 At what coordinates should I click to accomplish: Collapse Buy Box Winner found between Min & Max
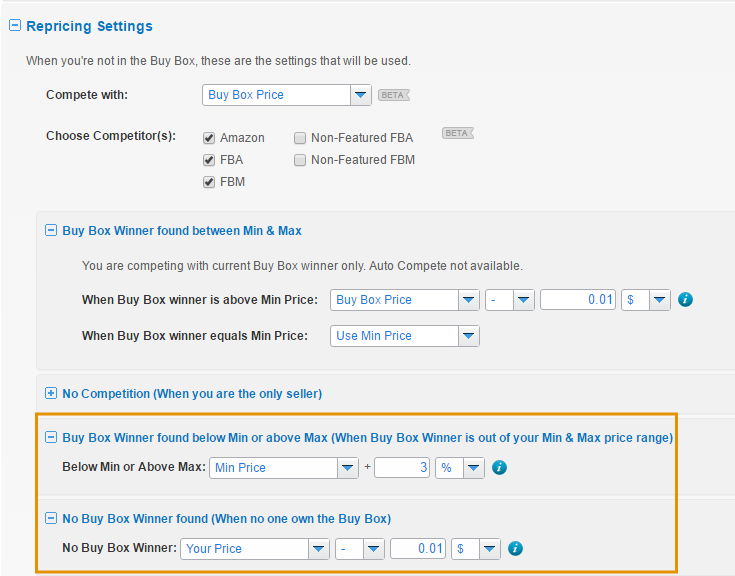tap(51, 230)
